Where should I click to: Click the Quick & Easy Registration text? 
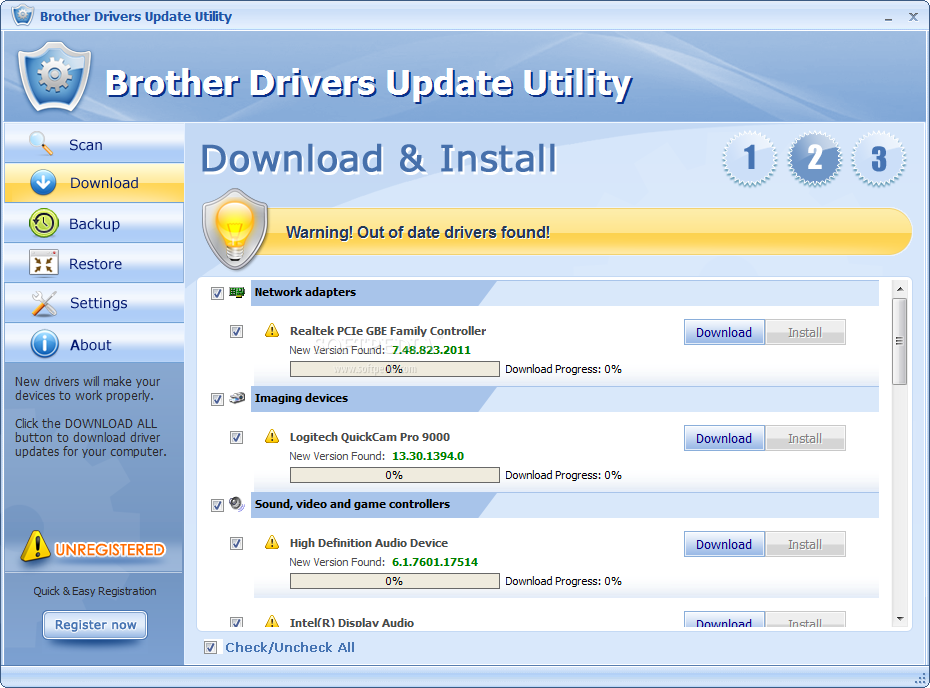95,591
